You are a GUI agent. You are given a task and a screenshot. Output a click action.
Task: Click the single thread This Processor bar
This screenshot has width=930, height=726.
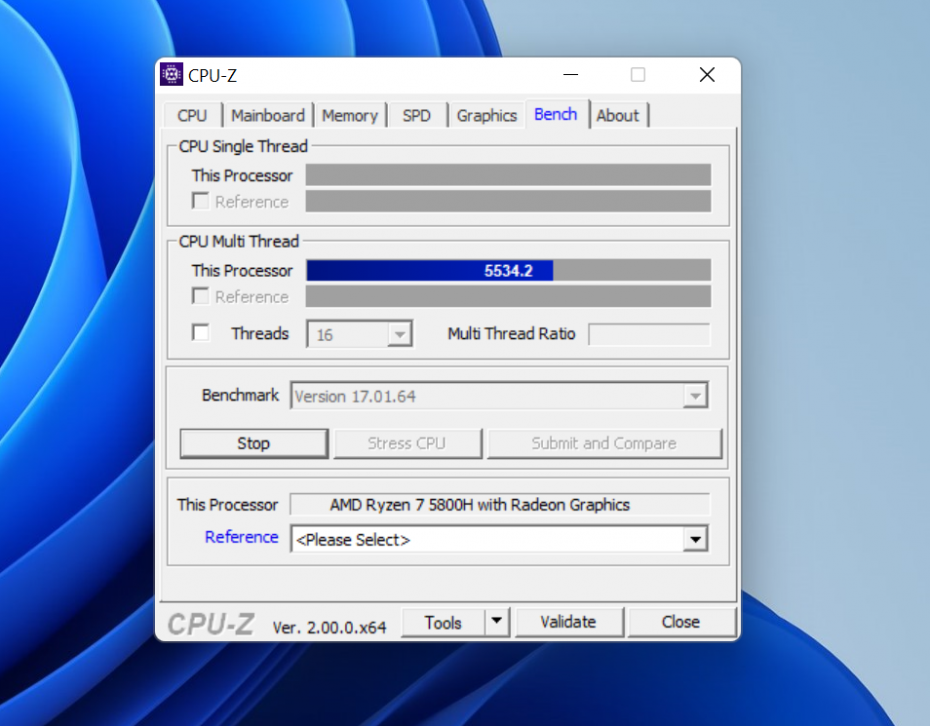coord(508,175)
